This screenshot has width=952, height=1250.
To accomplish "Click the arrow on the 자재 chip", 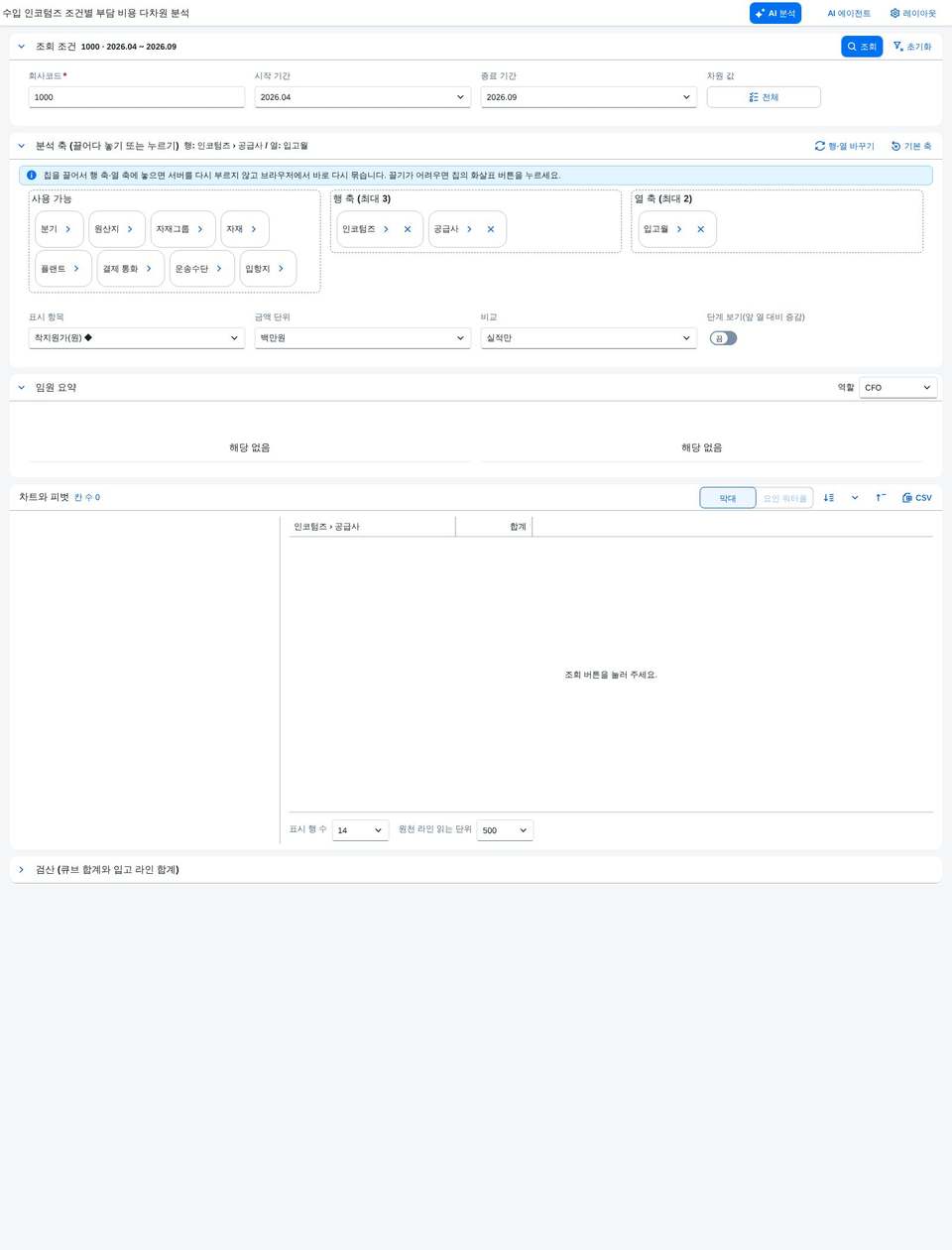I will [254, 229].
